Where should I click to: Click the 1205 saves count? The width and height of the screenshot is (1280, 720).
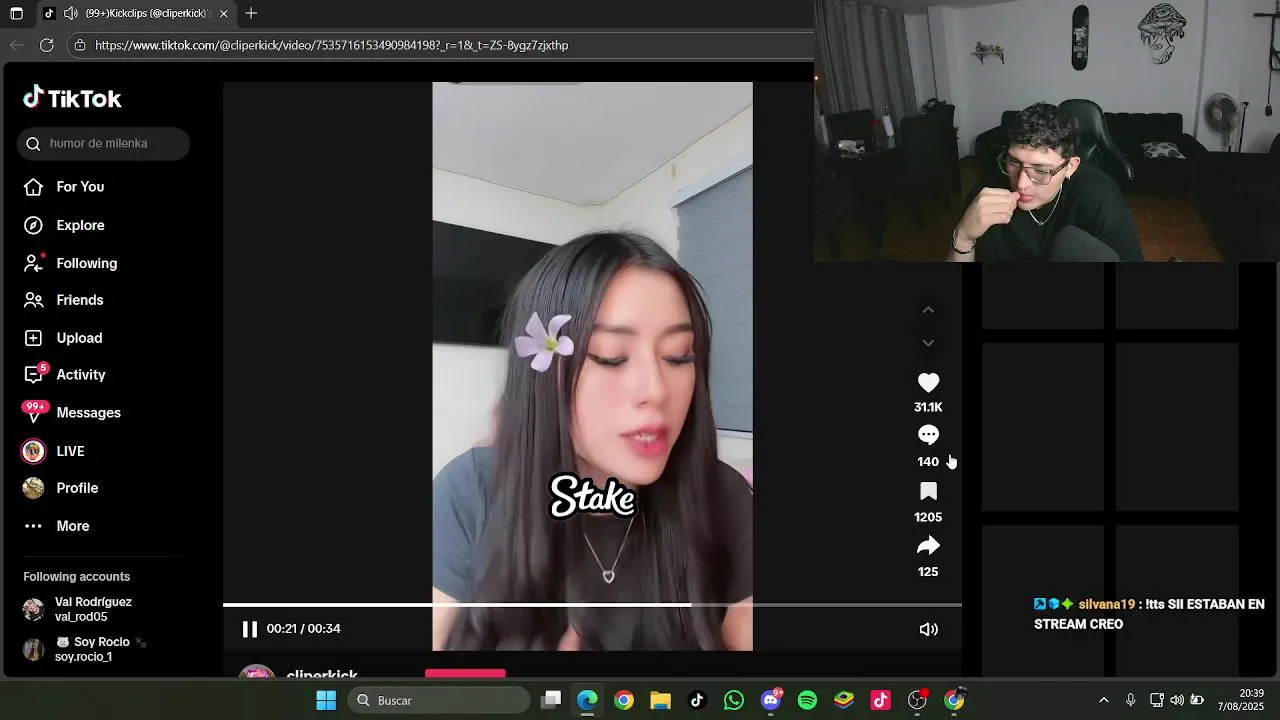coord(928,517)
